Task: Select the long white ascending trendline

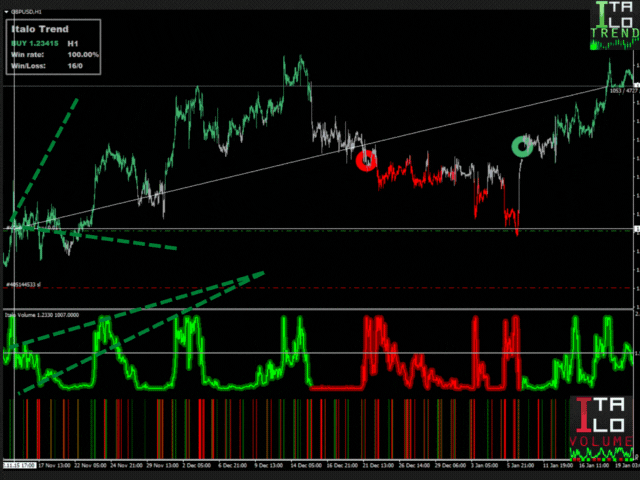Action: pyautogui.click(x=310, y=158)
